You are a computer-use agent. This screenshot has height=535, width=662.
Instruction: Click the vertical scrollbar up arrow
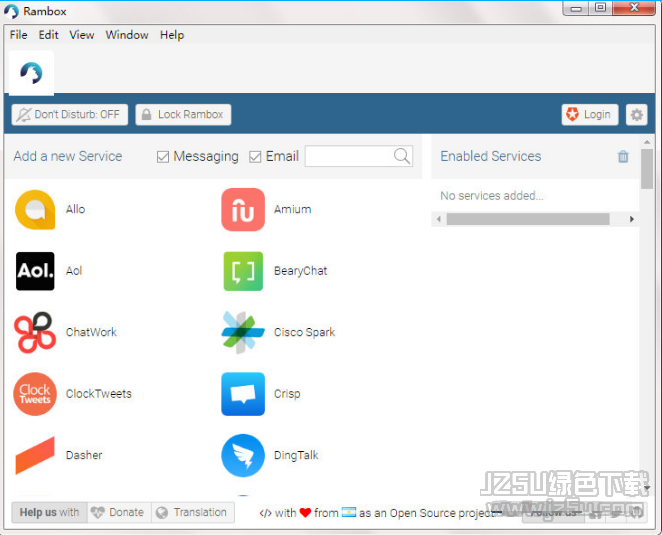pyautogui.click(x=647, y=142)
